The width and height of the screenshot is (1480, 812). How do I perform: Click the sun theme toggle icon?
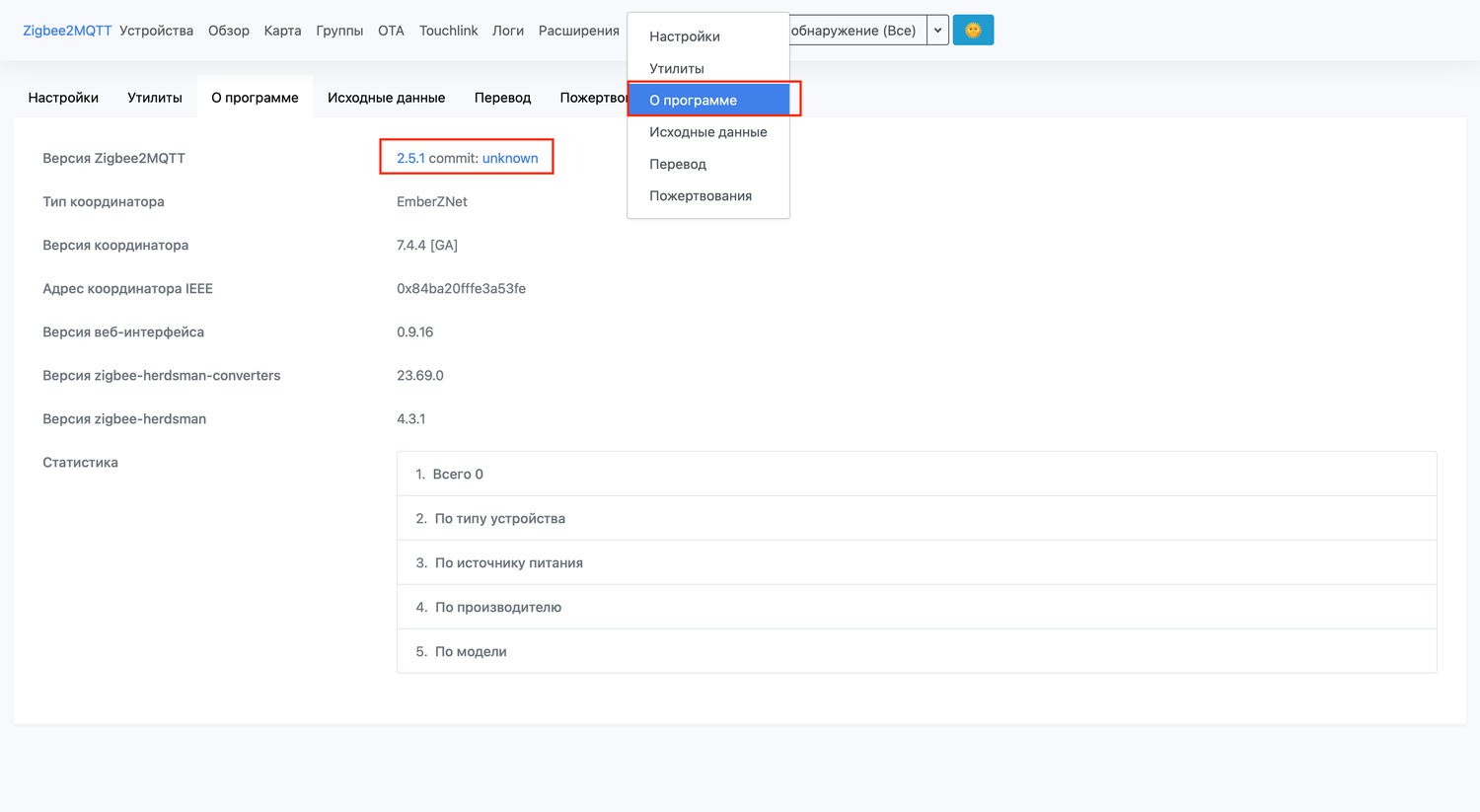(x=972, y=31)
